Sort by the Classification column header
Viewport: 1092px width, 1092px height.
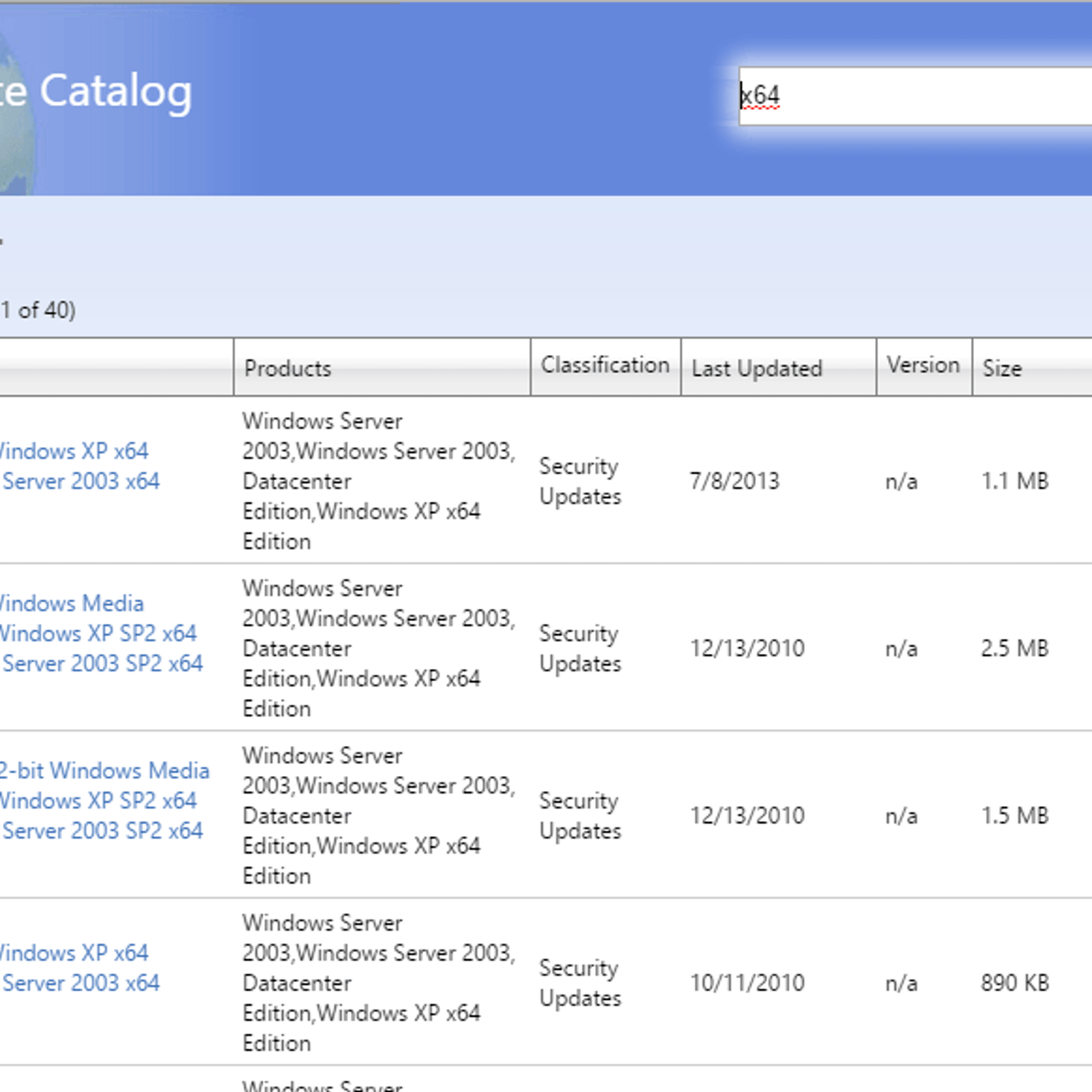[605, 366]
